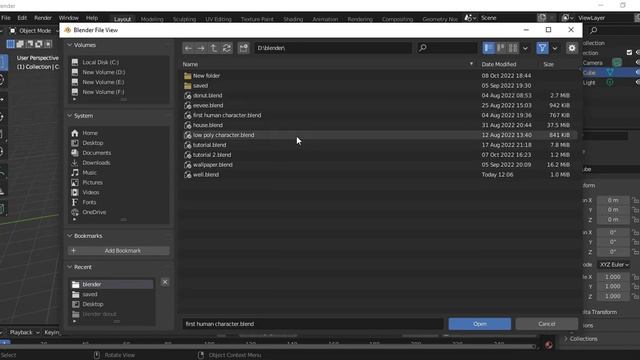Click the file search field
Viewport: 640px width, 360px height.
click(x=447, y=48)
